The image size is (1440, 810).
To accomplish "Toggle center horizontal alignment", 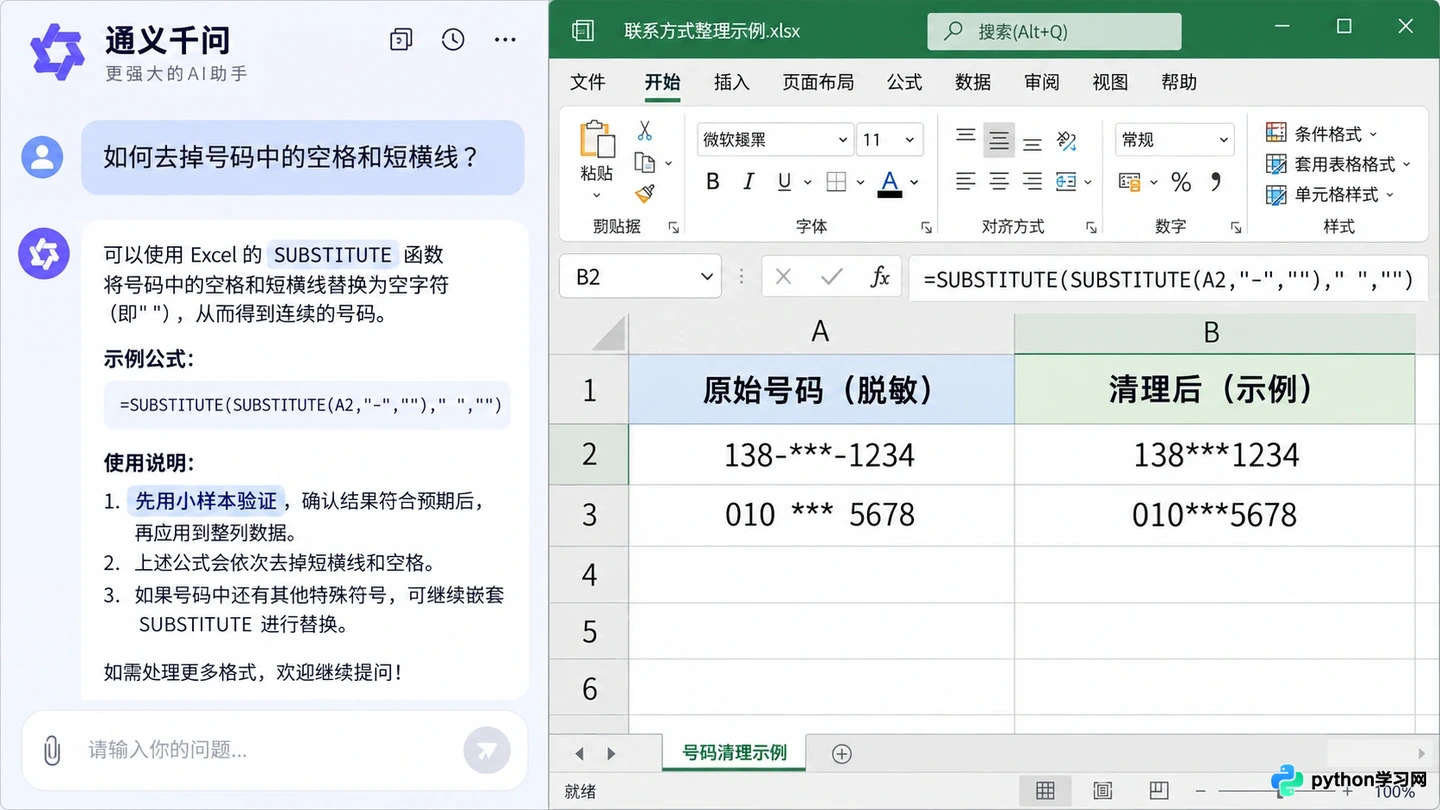I will [x=999, y=182].
